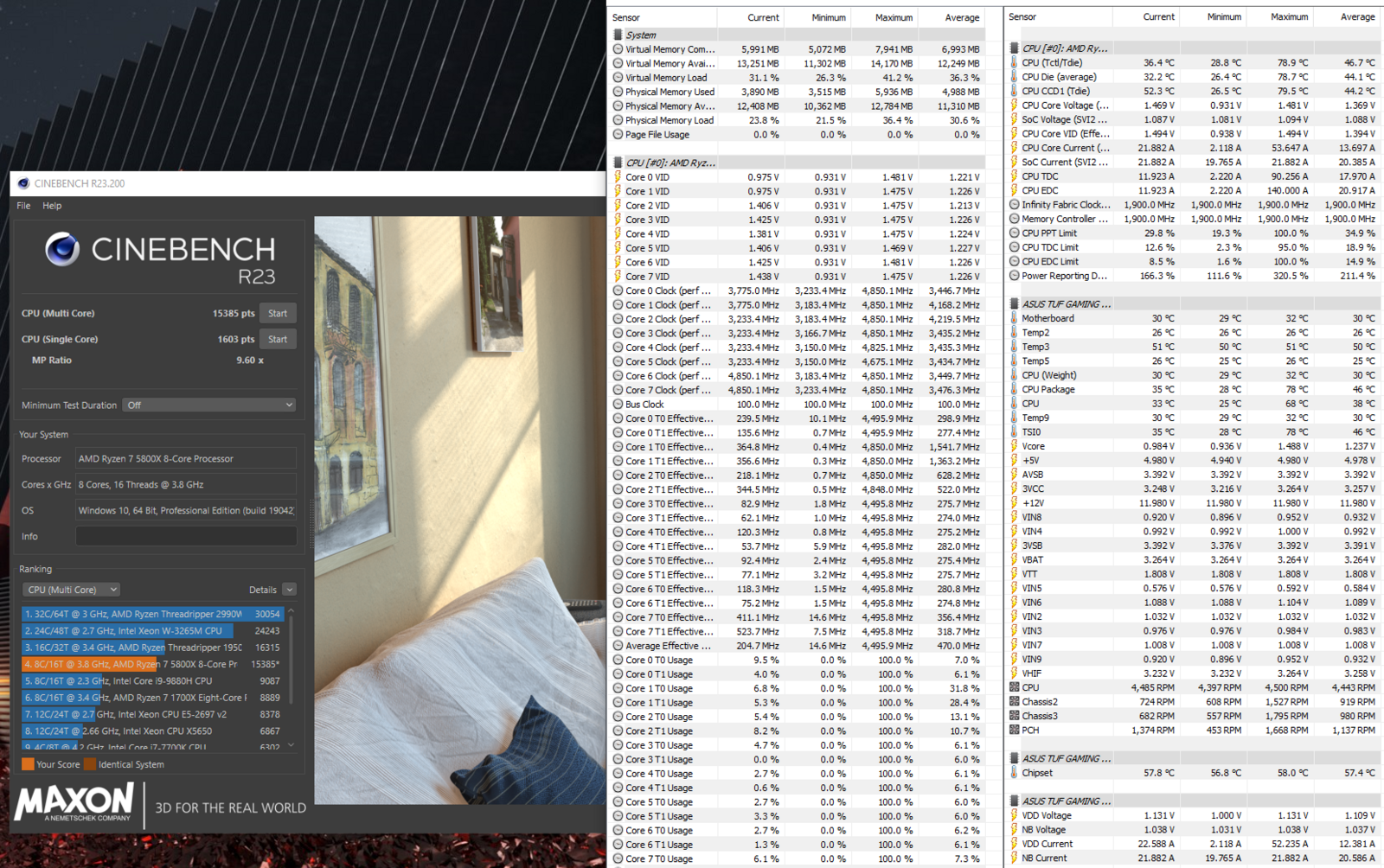Screen dimensions: 1384x868
Task: Click the brown Identical System legend swatch
Action: (x=90, y=764)
